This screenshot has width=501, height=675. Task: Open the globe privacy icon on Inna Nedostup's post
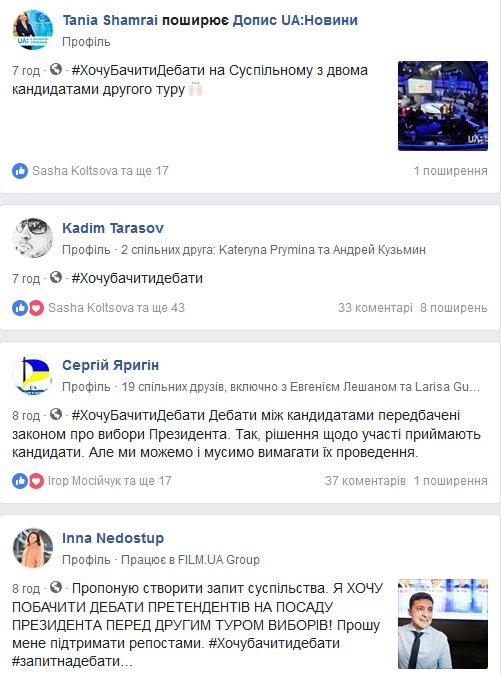(56, 587)
